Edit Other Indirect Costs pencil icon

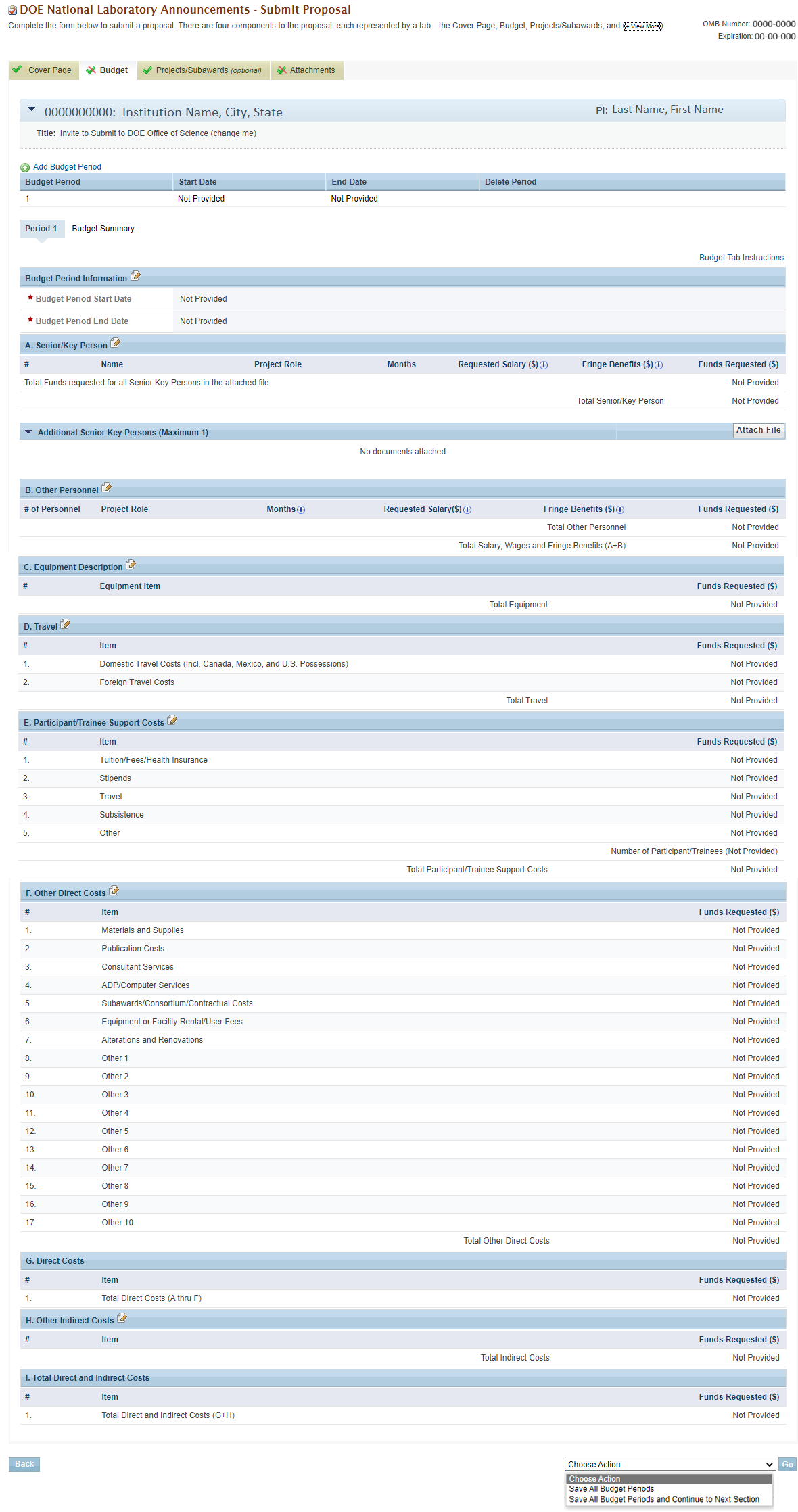coord(122,1318)
